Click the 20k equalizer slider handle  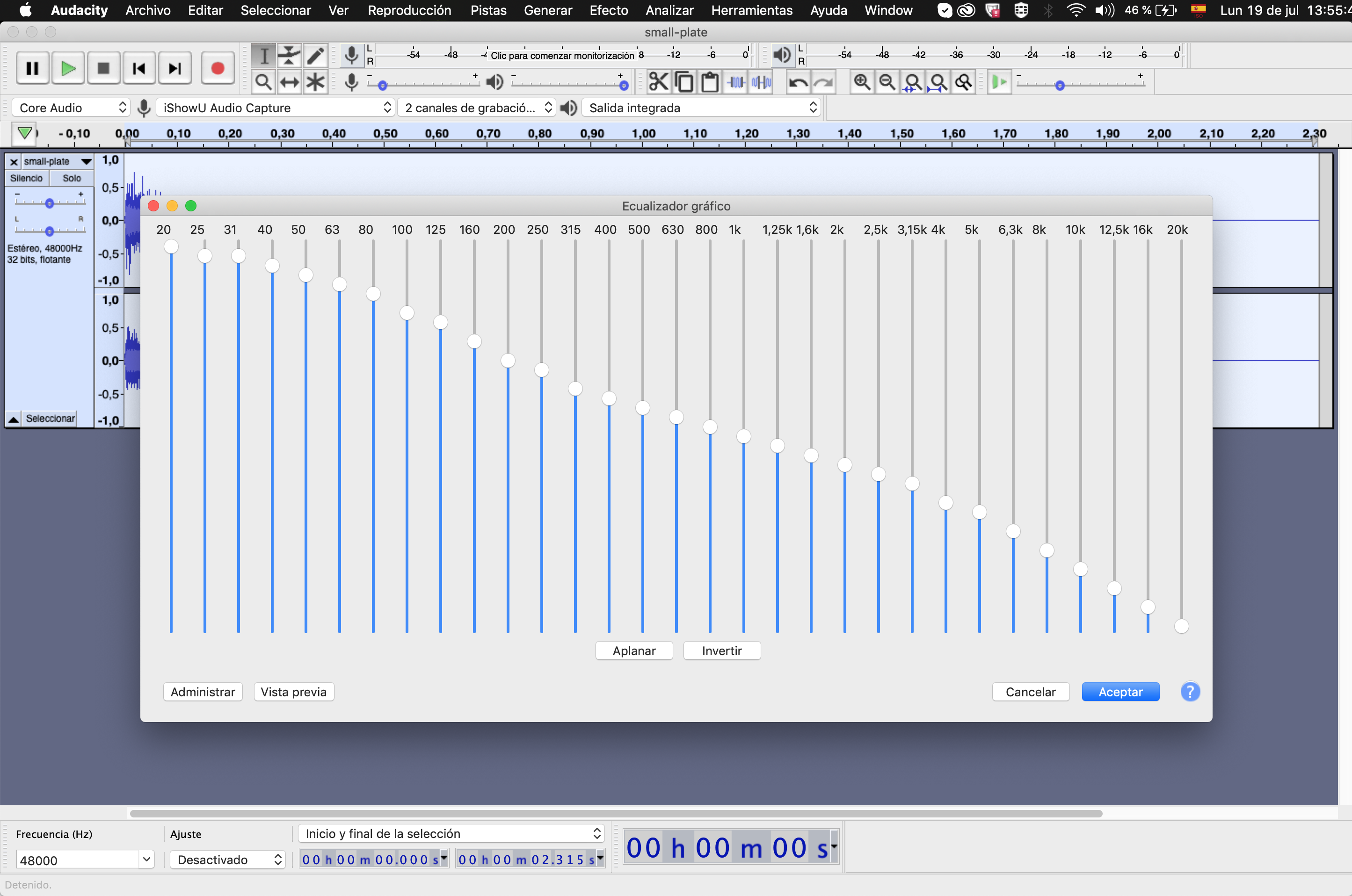(1182, 626)
